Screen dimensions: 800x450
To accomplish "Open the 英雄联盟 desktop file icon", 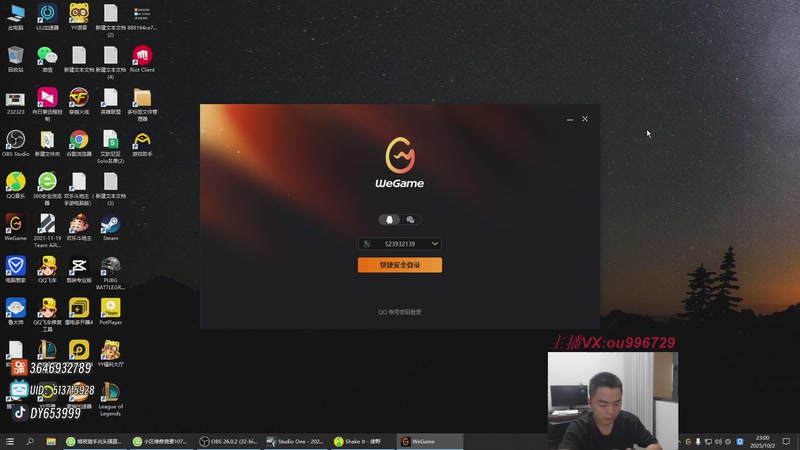I will (x=111, y=101).
